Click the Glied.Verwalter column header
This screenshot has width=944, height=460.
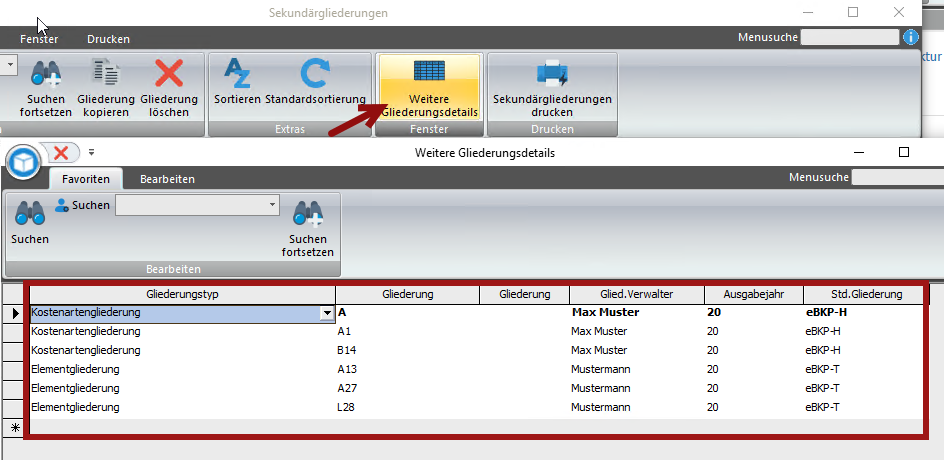(636, 294)
